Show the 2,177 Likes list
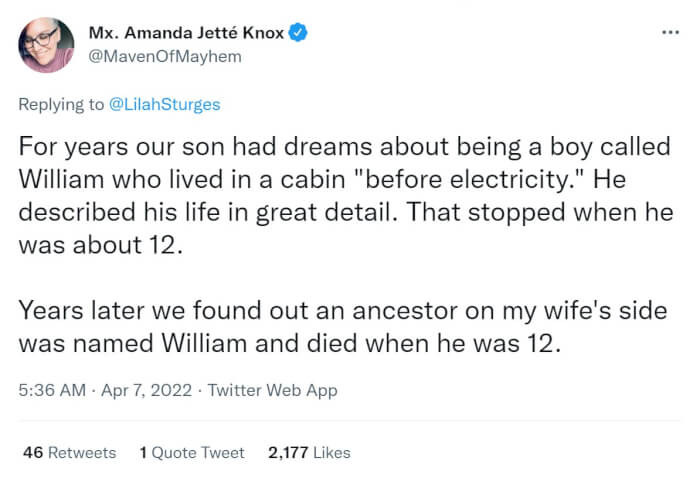 pos(309,452)
